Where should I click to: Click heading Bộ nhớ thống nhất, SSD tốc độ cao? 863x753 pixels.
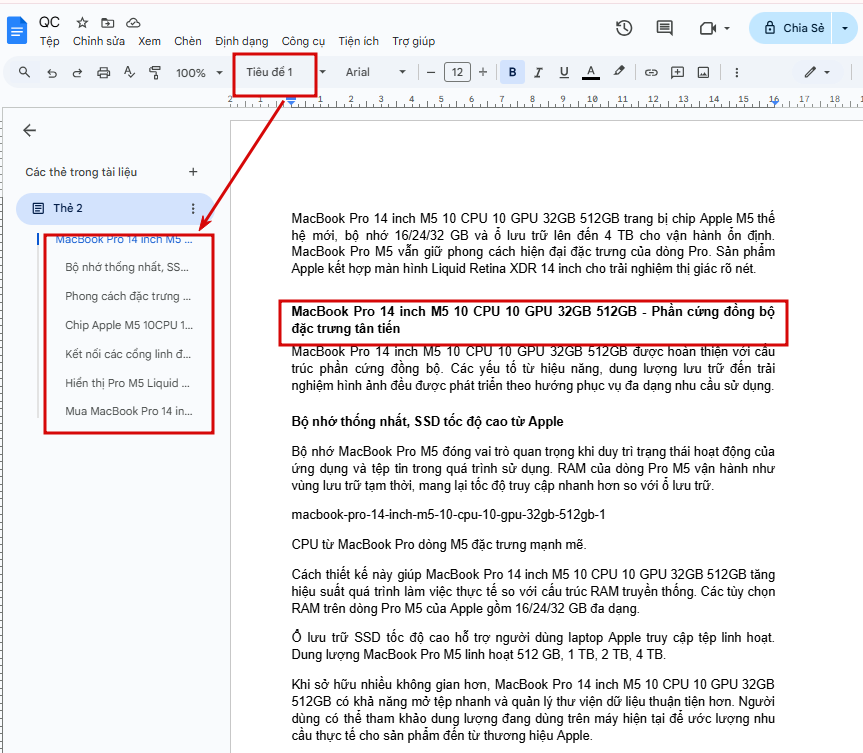click(x=427, y=422)
